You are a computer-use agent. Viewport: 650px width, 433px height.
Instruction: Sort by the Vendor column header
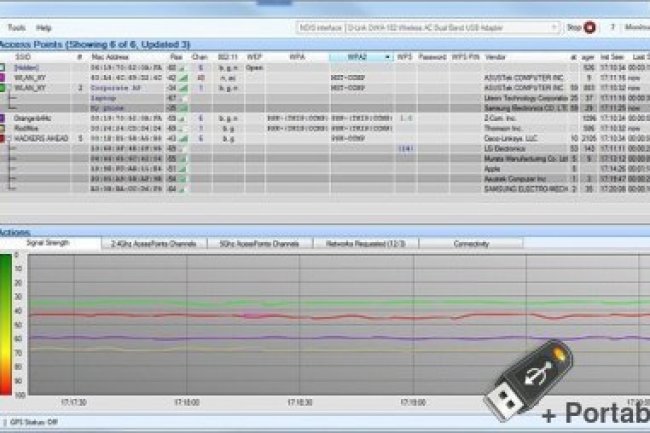(495, 57)
